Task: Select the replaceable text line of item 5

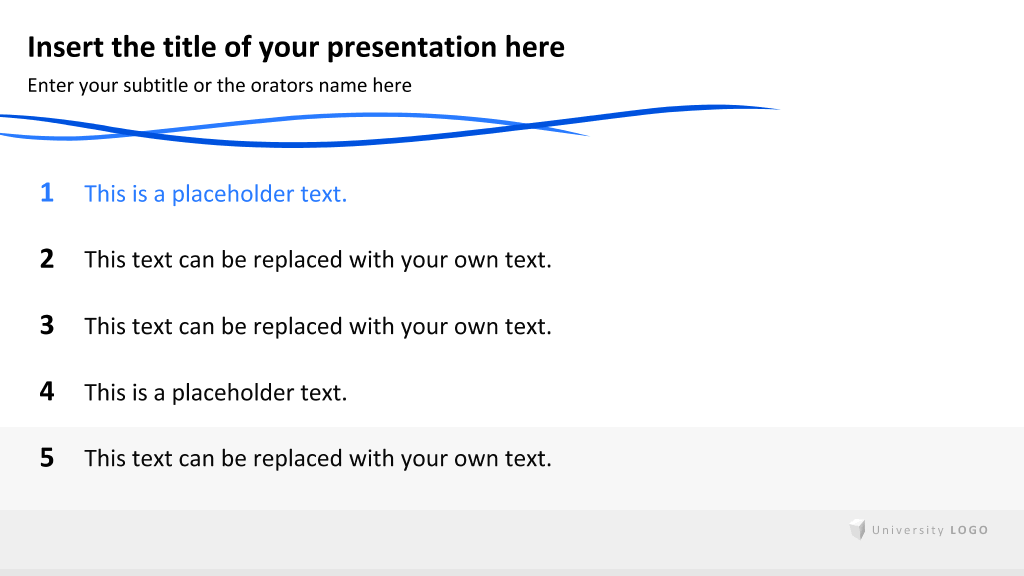Action: click(x=318, y=458)
